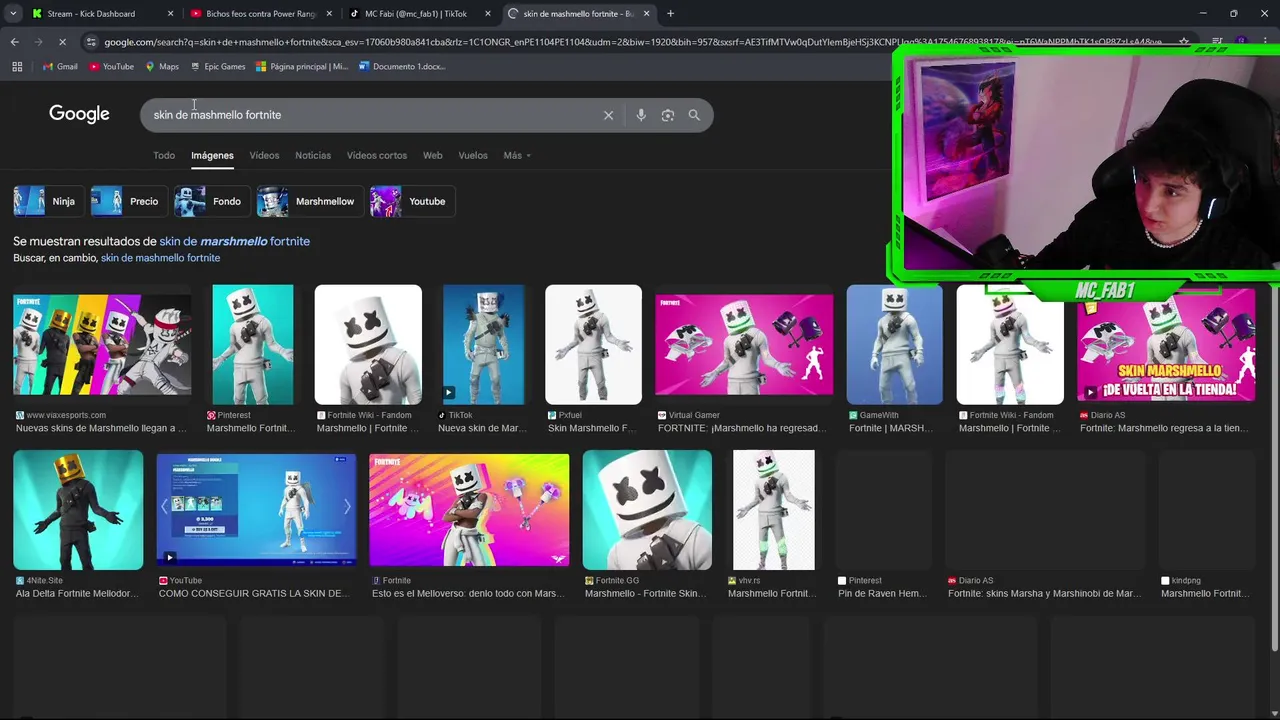
Task: Filter images by Youtube chip
Action: click(411, 201)
